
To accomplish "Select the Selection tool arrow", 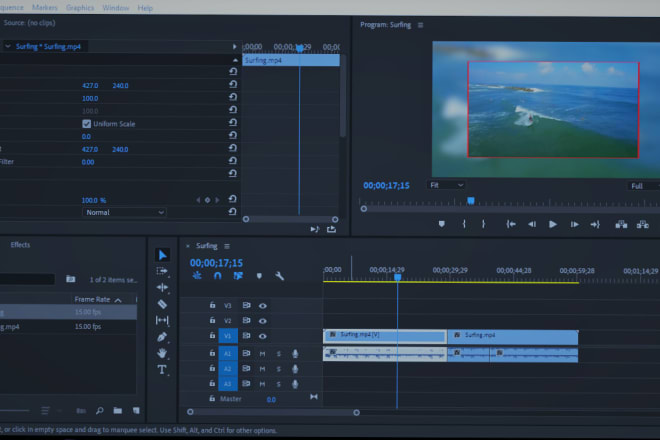I will pos(162,255).
